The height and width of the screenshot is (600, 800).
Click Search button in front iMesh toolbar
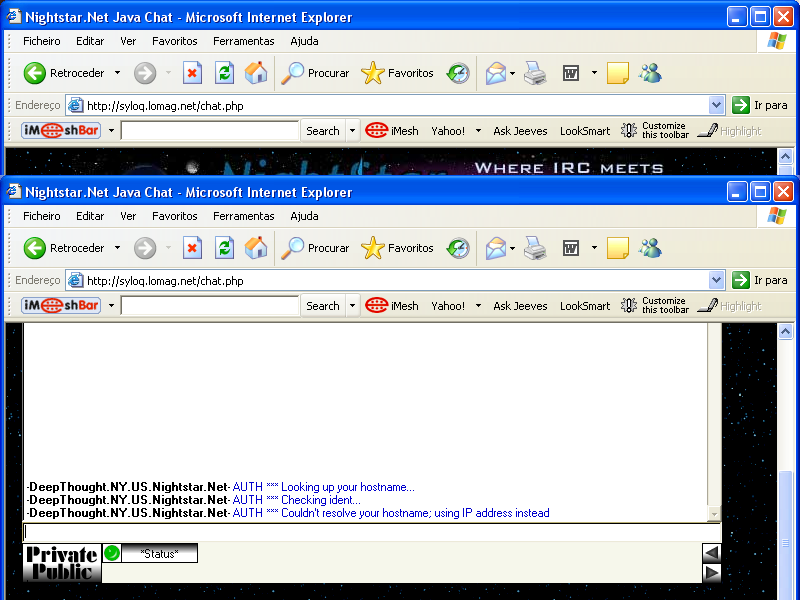(x=323, y=306)
